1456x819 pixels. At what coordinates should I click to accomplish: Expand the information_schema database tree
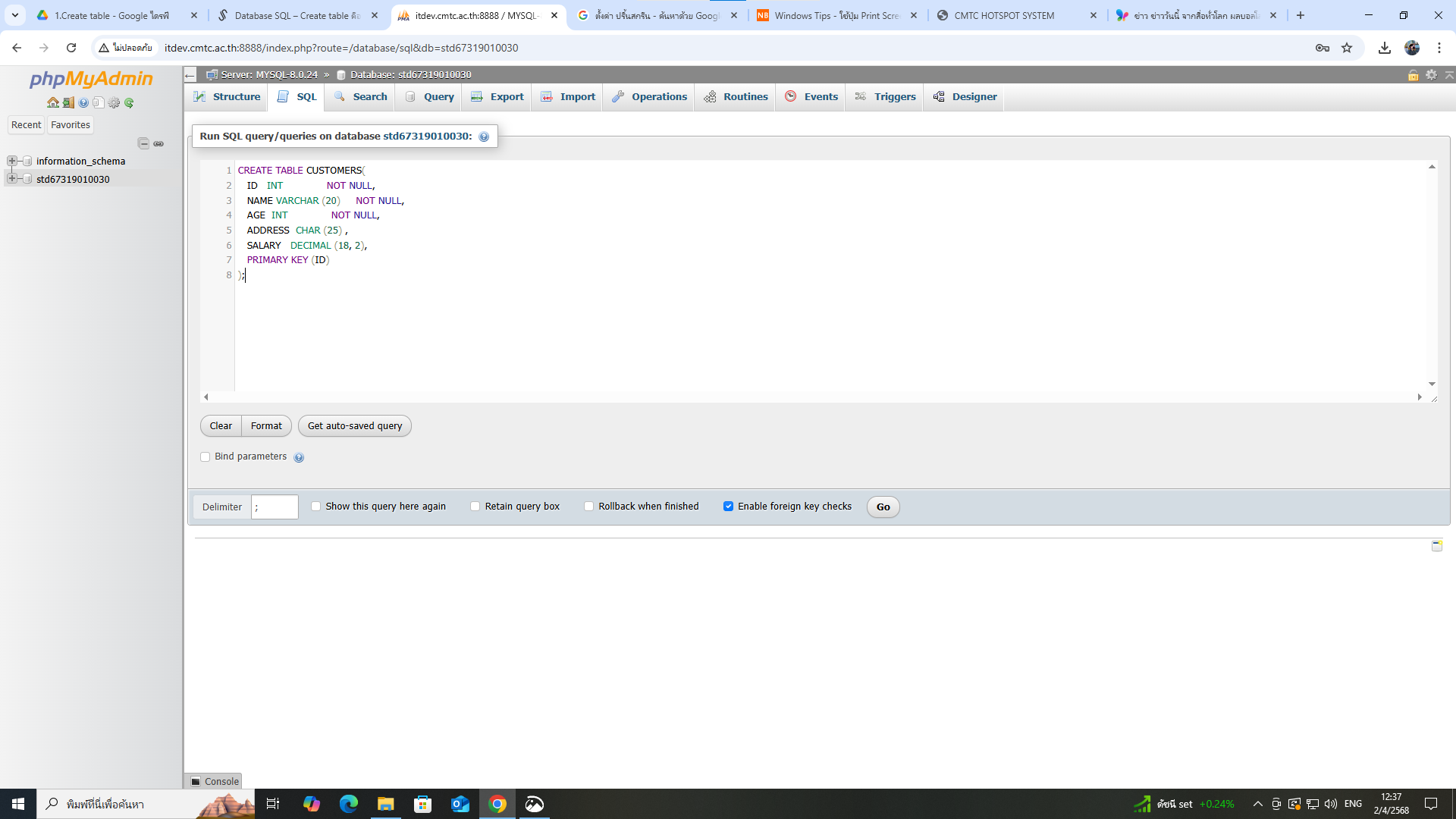[x=12, y=161]
